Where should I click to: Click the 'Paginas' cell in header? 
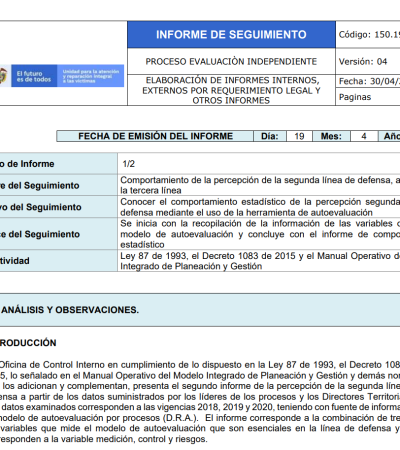pyautogui.click(x=368, y=97)
